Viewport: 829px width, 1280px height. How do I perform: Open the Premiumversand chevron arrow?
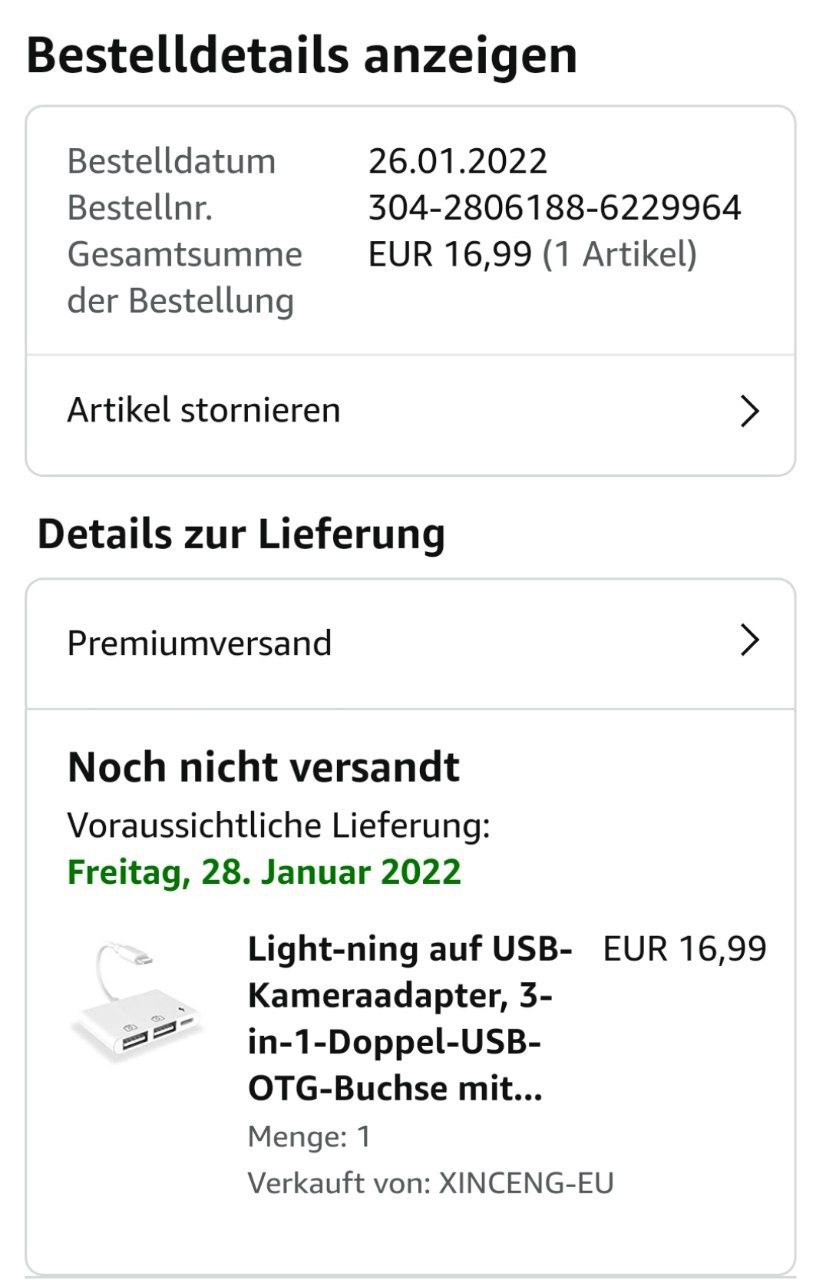point(749,641)
